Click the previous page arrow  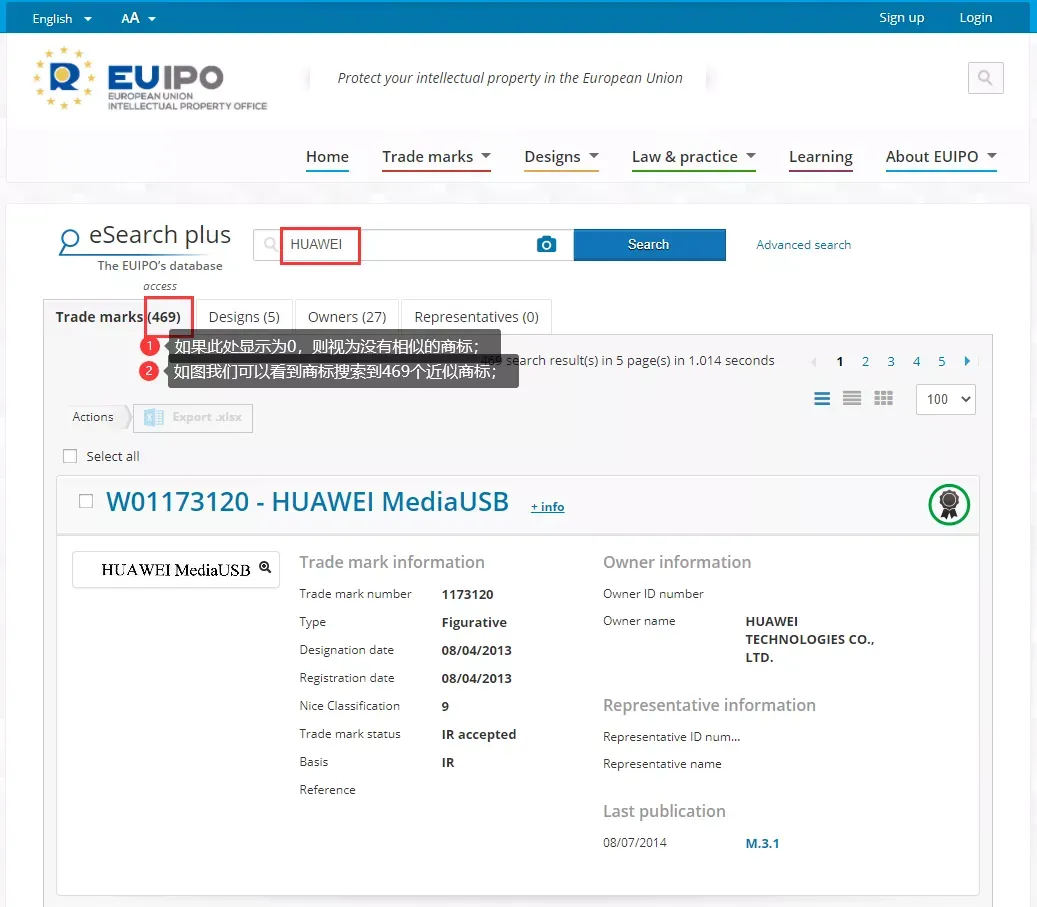tap(813, 362)
